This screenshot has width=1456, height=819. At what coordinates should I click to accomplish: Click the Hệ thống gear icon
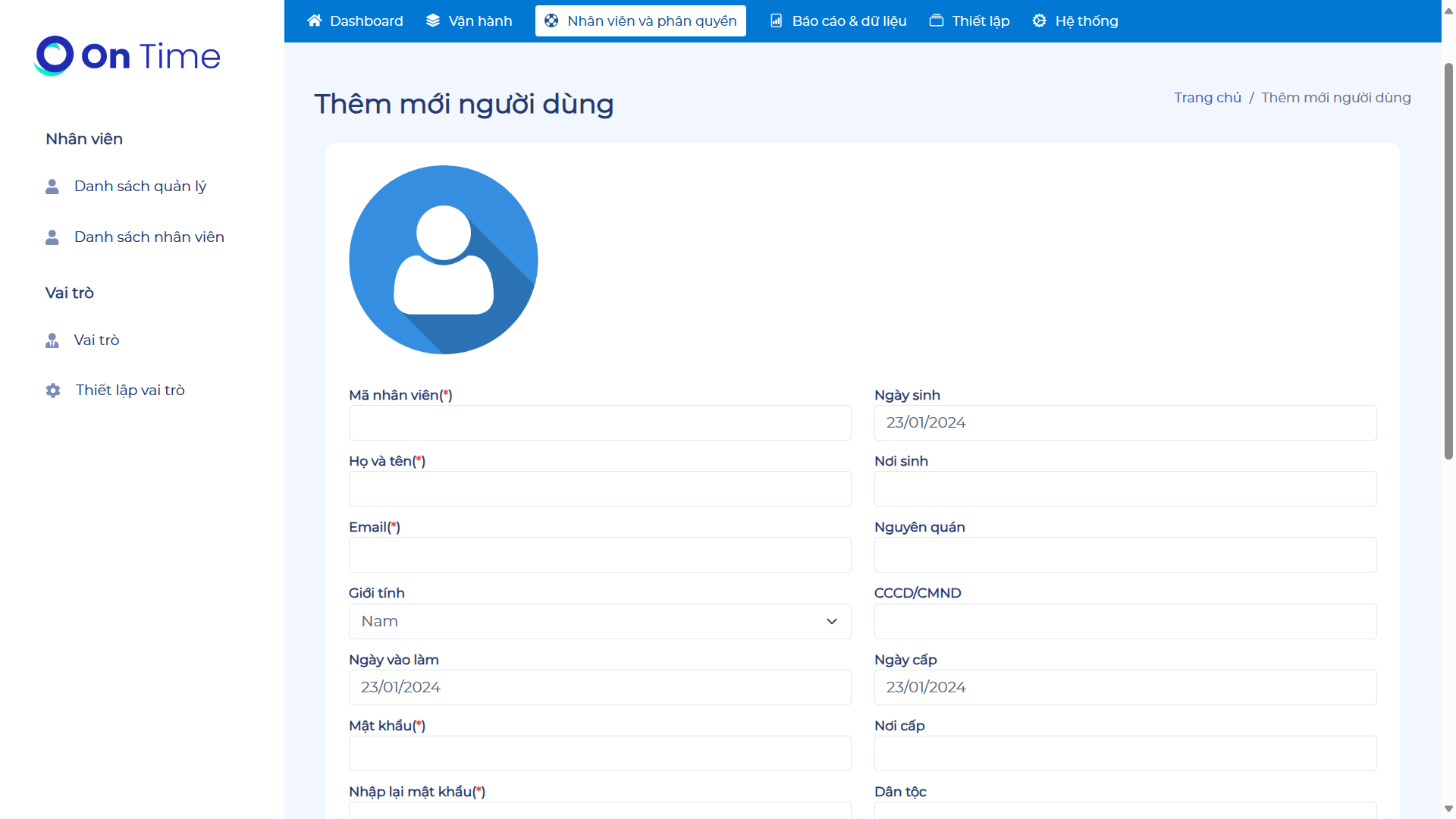click(x=1039, y=20)
